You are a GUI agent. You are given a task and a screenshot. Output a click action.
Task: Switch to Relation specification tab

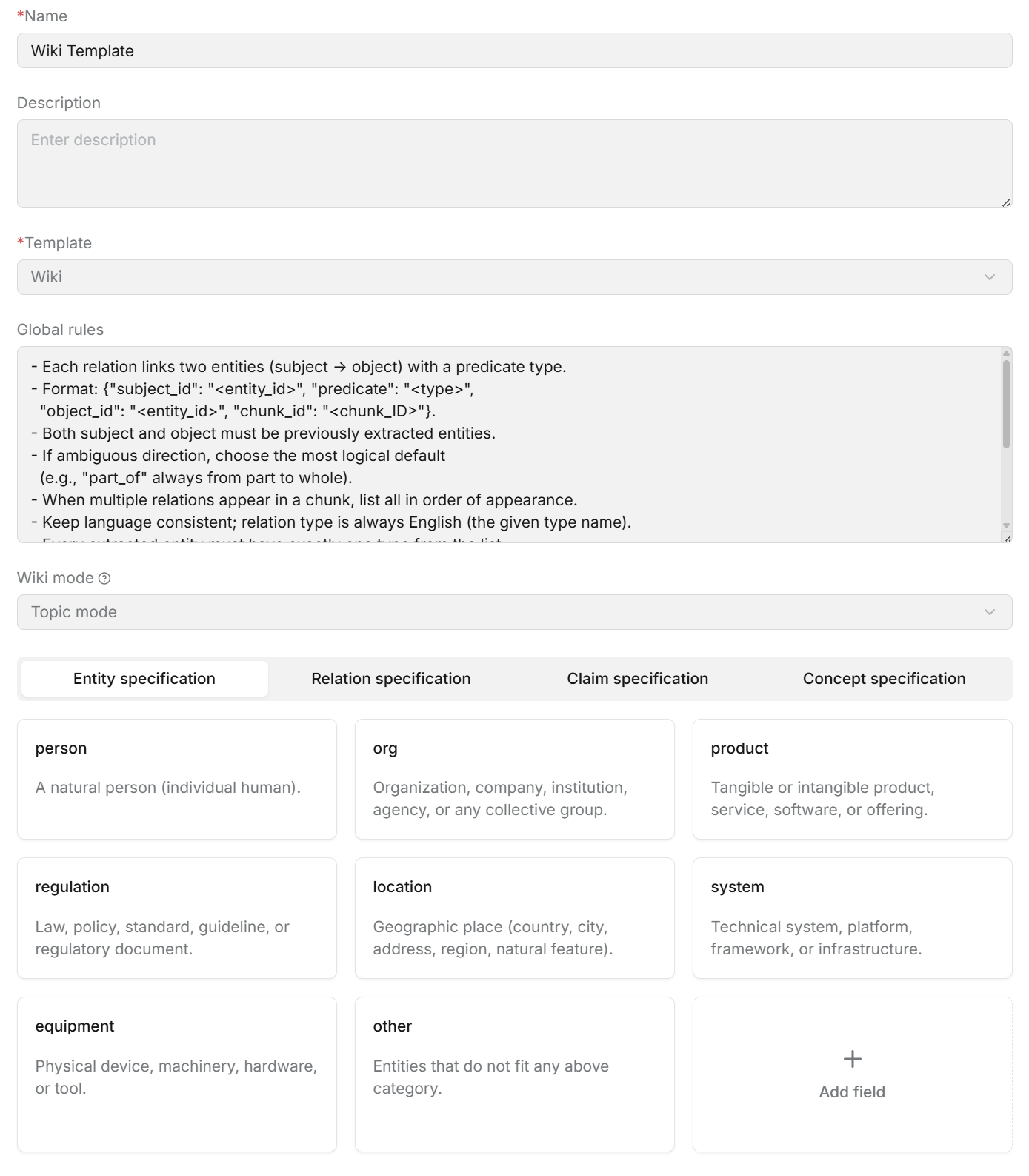pos(390,679)
